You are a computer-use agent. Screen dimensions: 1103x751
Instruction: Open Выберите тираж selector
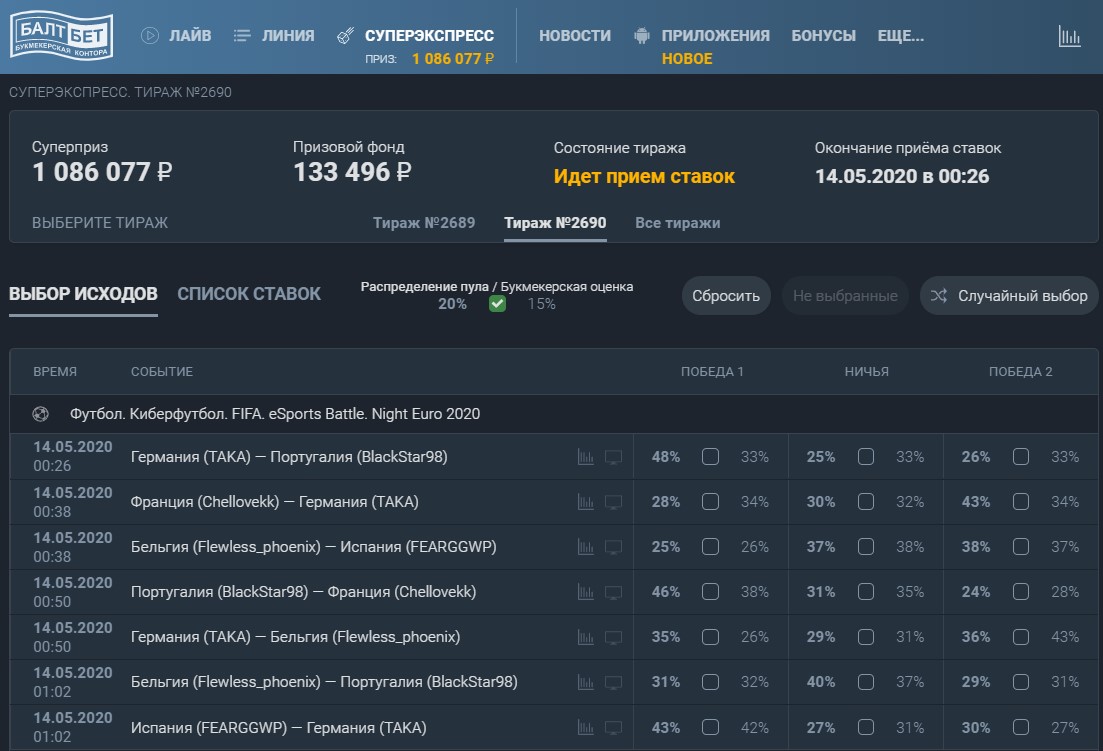pyautogui.click(x=100, y=223)
